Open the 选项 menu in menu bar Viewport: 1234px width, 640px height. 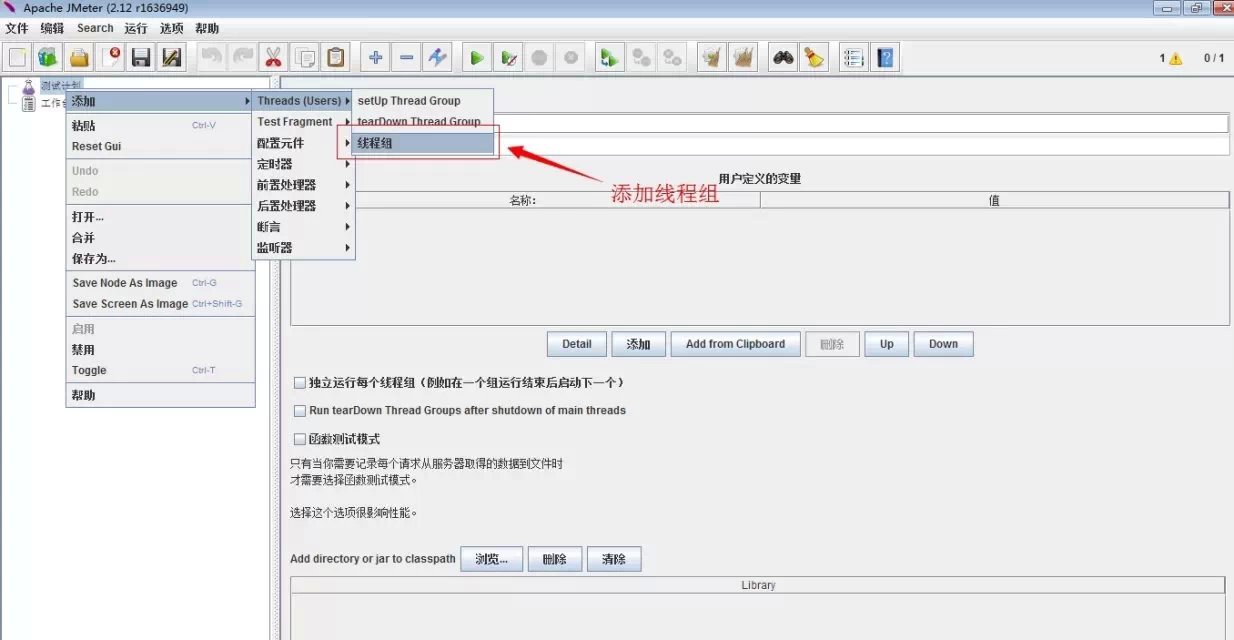[172, 28]
